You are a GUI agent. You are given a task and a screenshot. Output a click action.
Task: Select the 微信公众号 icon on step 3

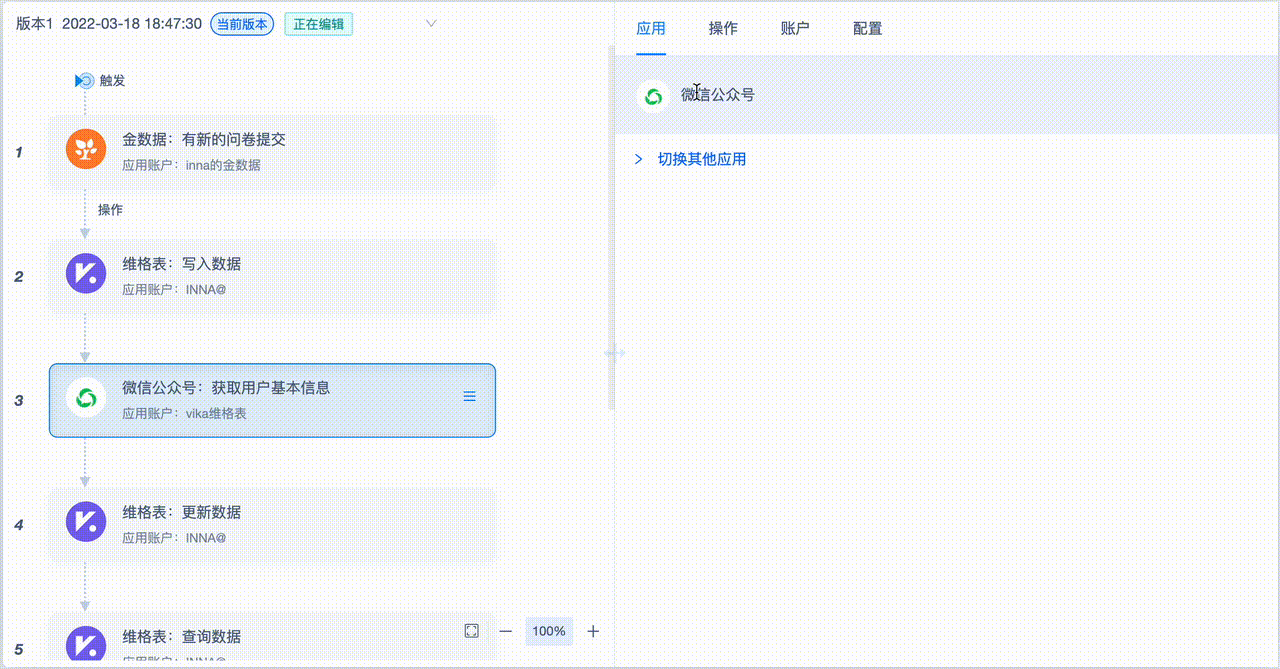pos(85,397)
